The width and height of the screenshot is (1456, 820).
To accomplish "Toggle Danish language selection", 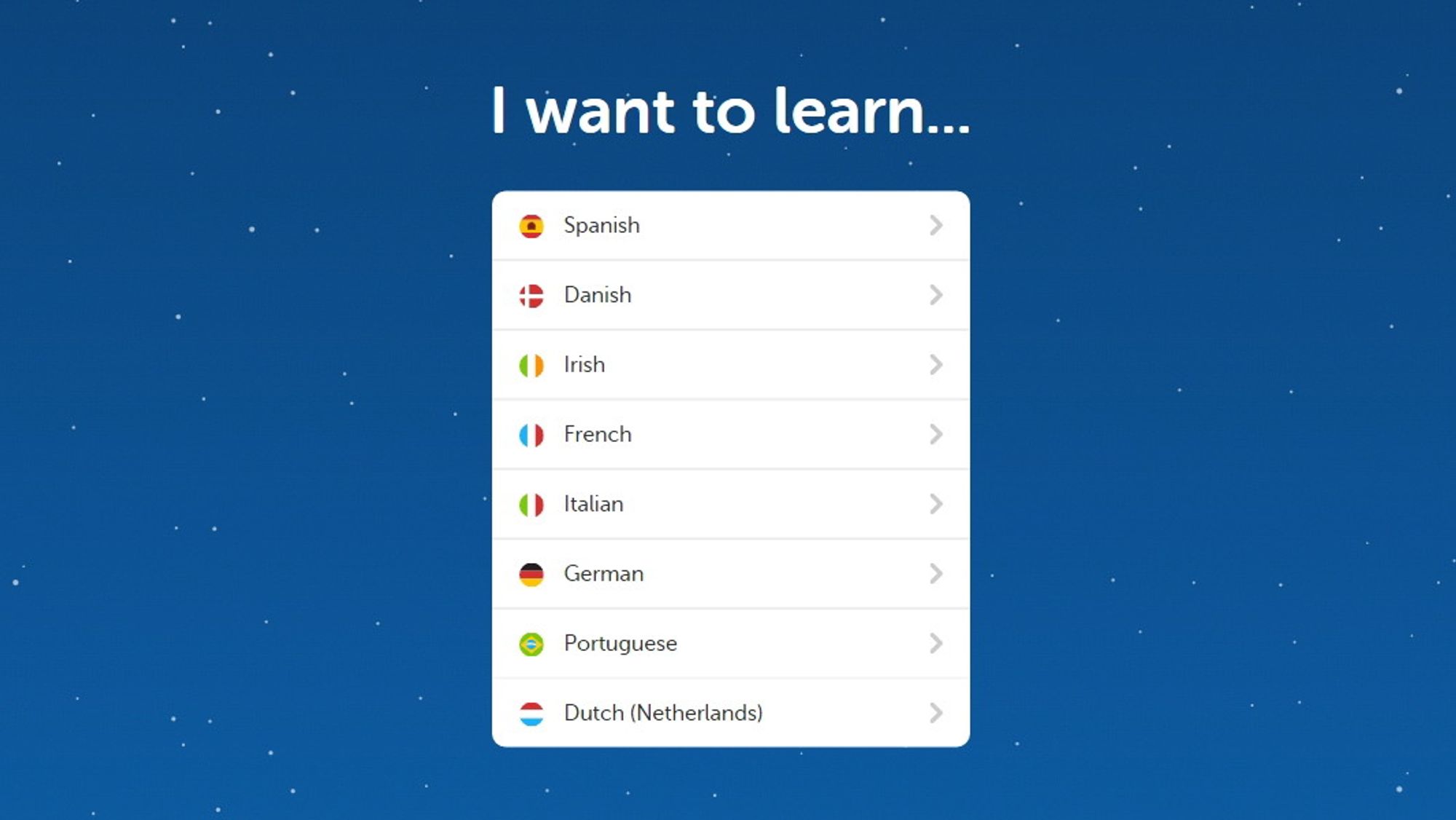I will click(x=727, y=295).
